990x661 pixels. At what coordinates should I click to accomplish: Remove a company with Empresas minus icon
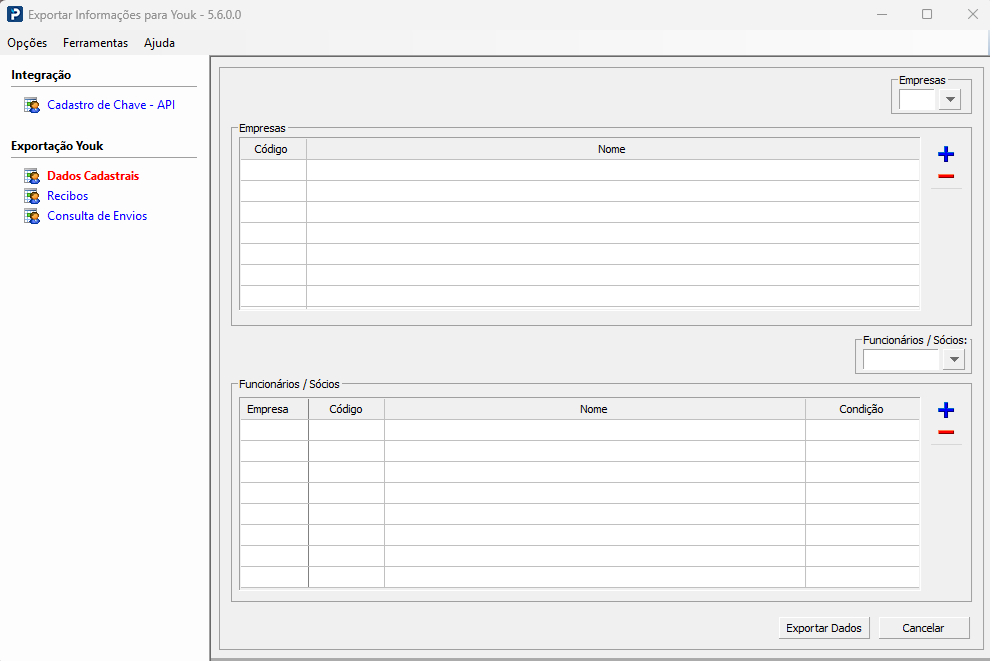[x=946, y=176]
